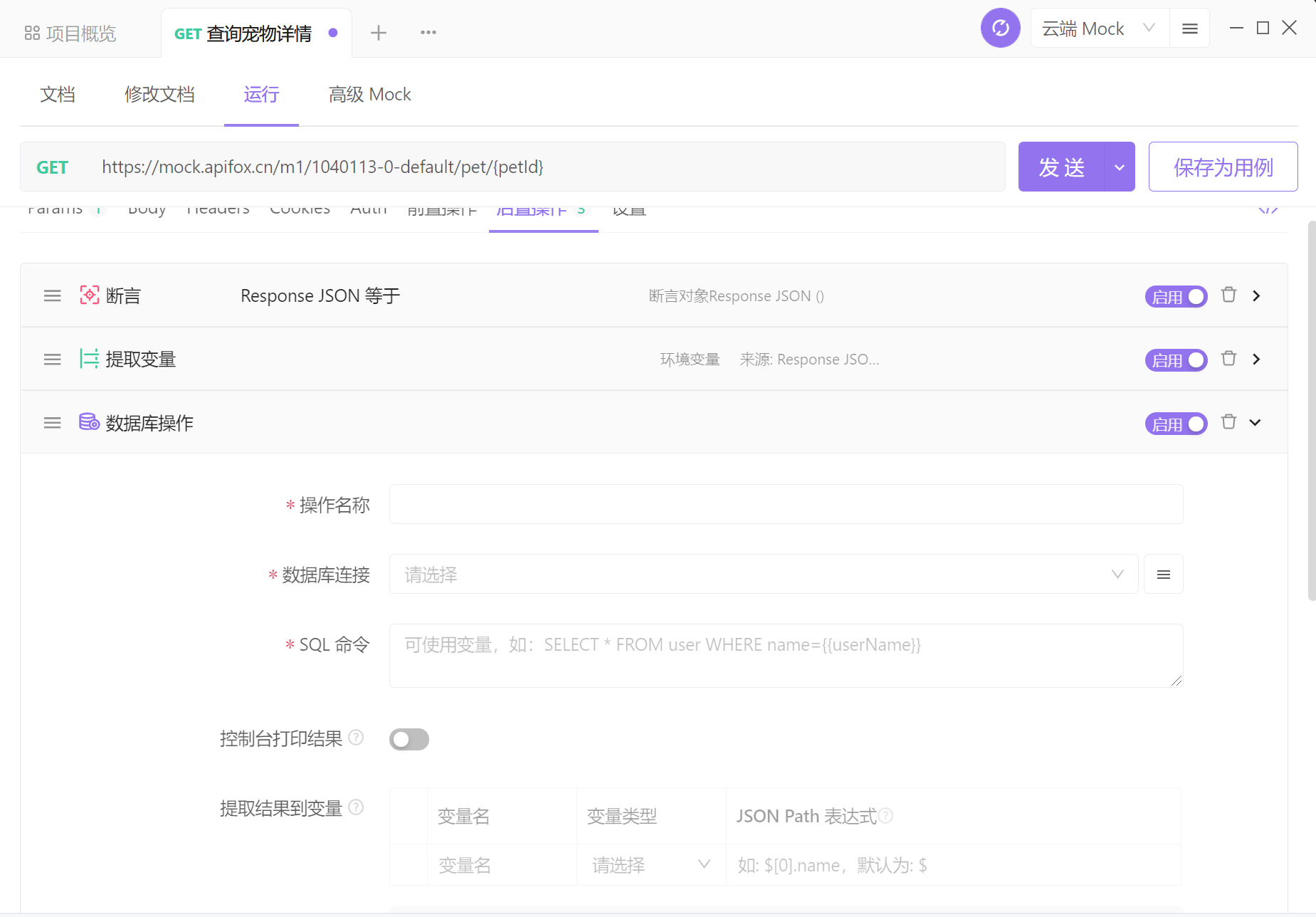Open the 云端 Mock environment dropdown

1099,28
